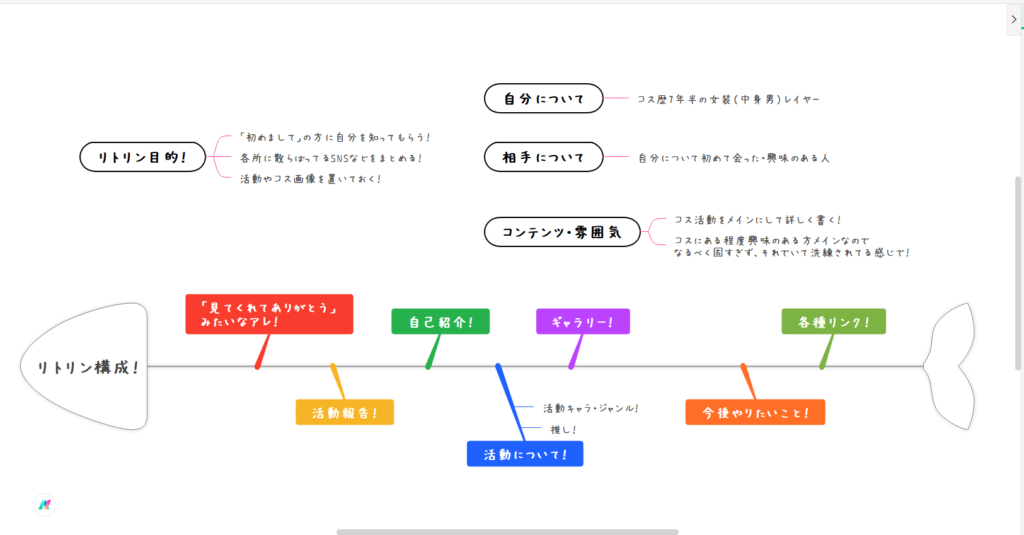Click the 活動キャラ・ジャンル! subtopic
Viewport: 1024px width, 535px height.
pyautogui.click(x=590, y=408)
